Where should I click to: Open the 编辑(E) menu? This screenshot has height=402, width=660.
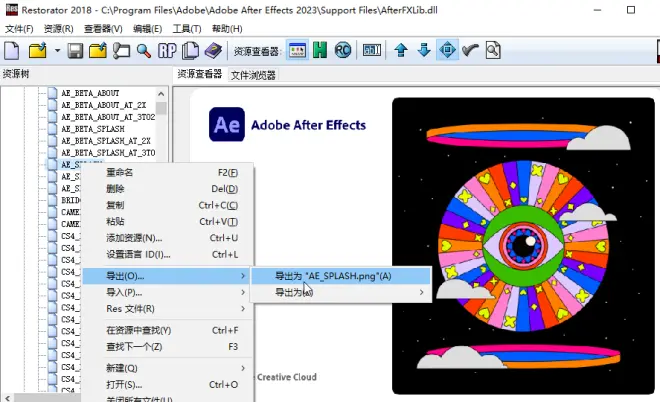(x=147, y=29)
